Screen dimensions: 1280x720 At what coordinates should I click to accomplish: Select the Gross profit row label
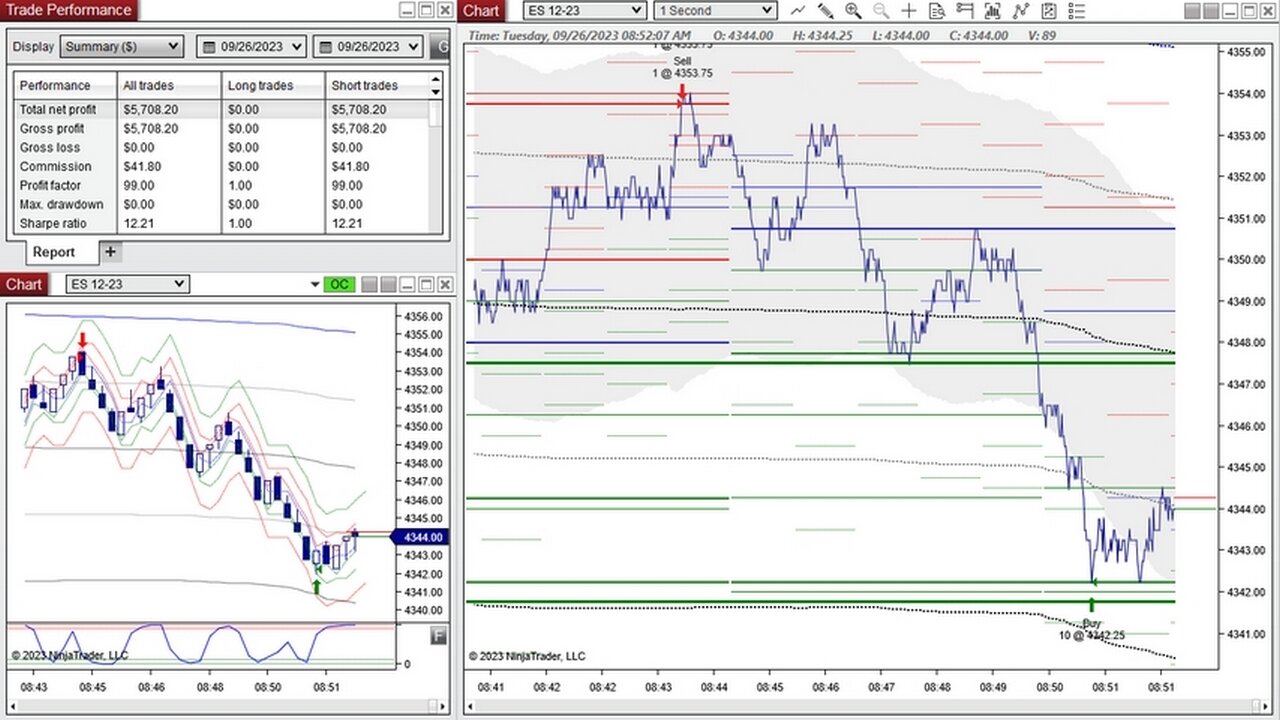pos(52,128)
